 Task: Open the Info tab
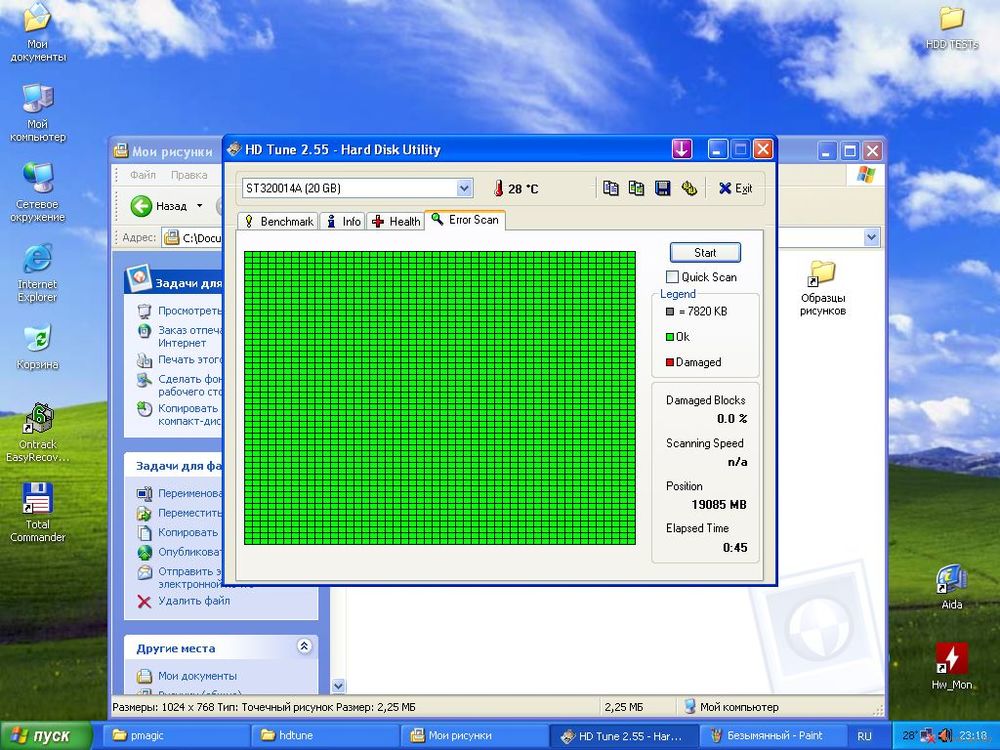click(342, 221)
